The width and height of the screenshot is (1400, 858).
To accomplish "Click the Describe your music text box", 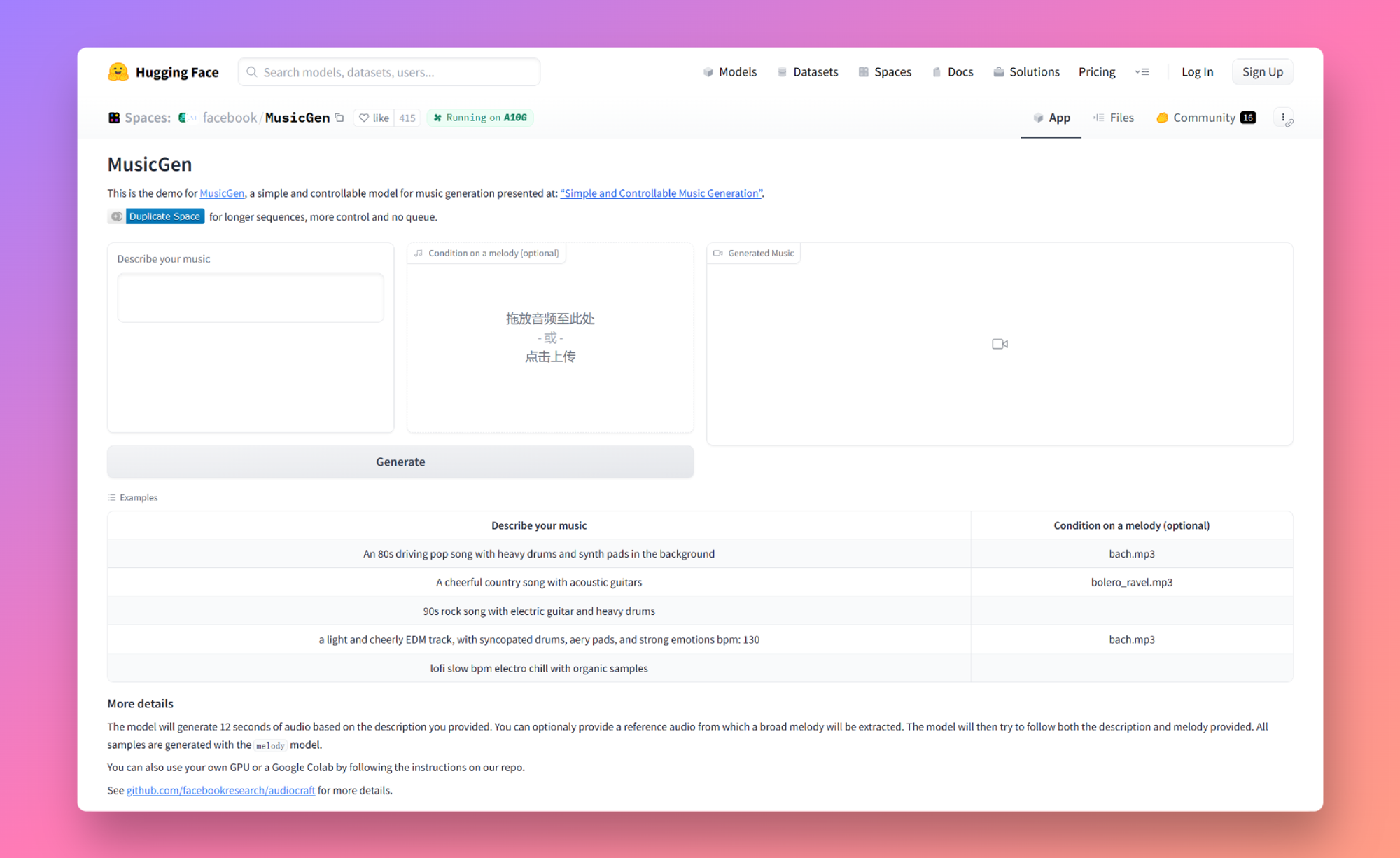I will [251, 298].
